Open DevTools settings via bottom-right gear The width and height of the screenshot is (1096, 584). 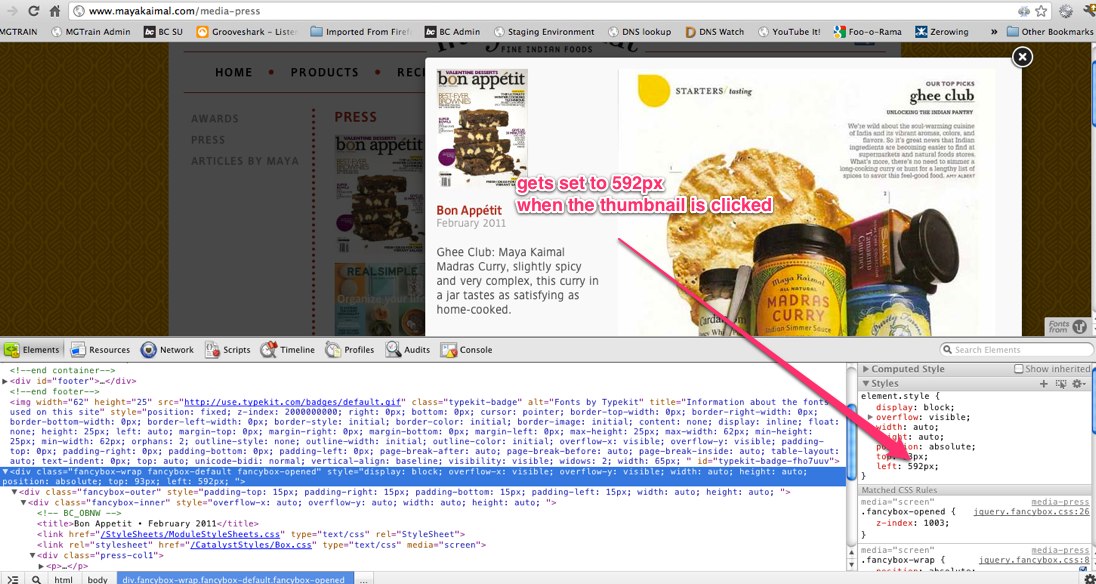tap(1089, 578)
